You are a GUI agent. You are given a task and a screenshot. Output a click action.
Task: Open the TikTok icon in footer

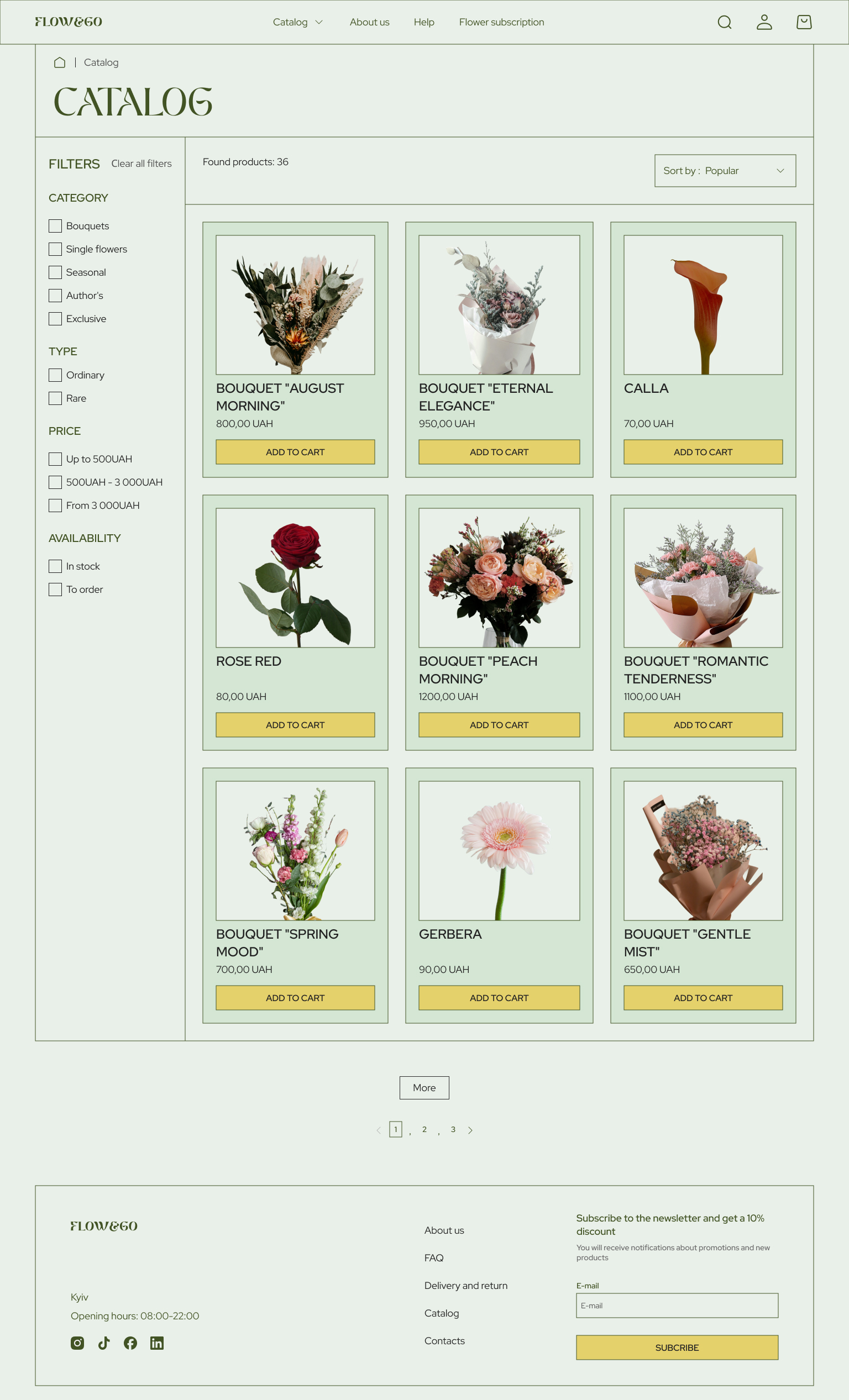(x=104, y=1343)
